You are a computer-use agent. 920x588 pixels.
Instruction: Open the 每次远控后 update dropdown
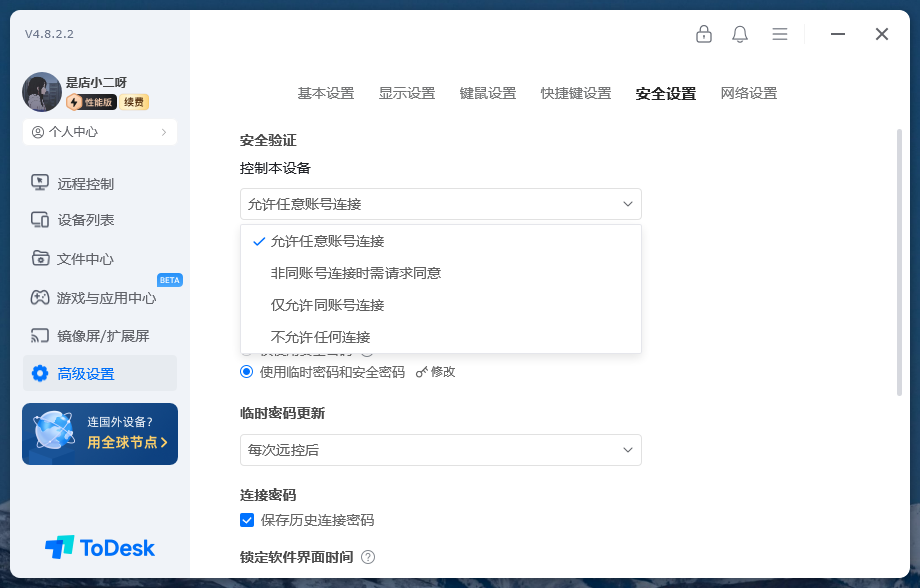441,450
